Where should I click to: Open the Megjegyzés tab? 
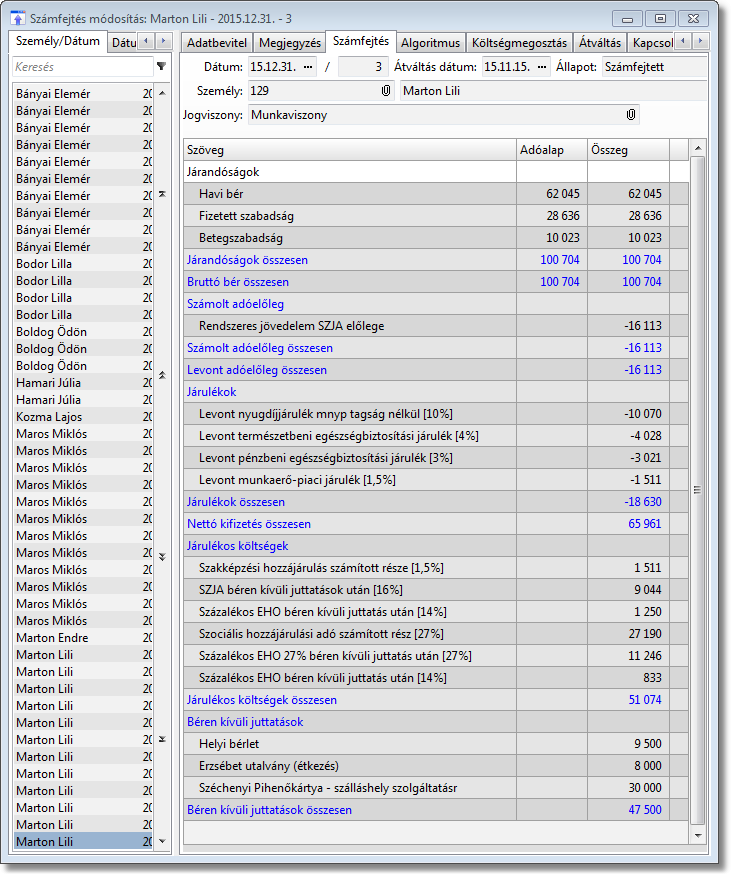[x=290, y=43]
